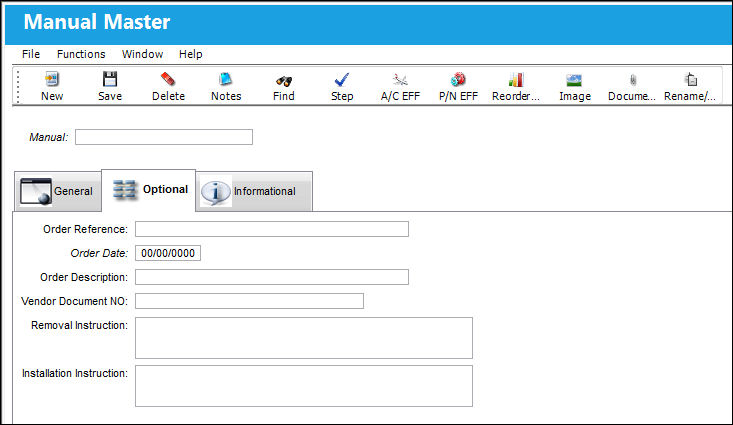Click the Installation Instruction text area
Image resolution: width=733 pixels, height=425 pixels.
pyautogui.click(x=304, y=386)
